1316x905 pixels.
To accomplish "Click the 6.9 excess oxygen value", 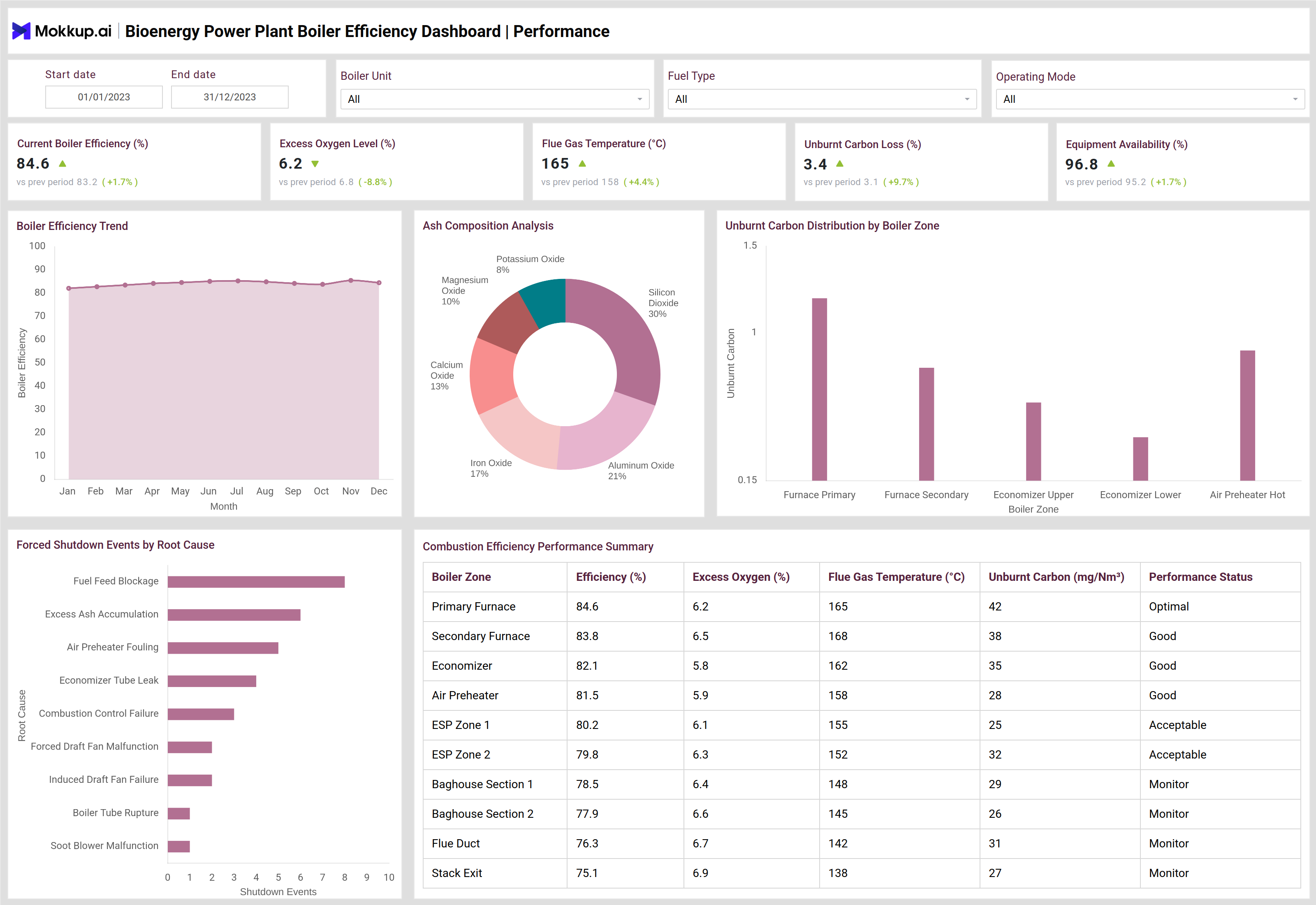I will 700,873.
